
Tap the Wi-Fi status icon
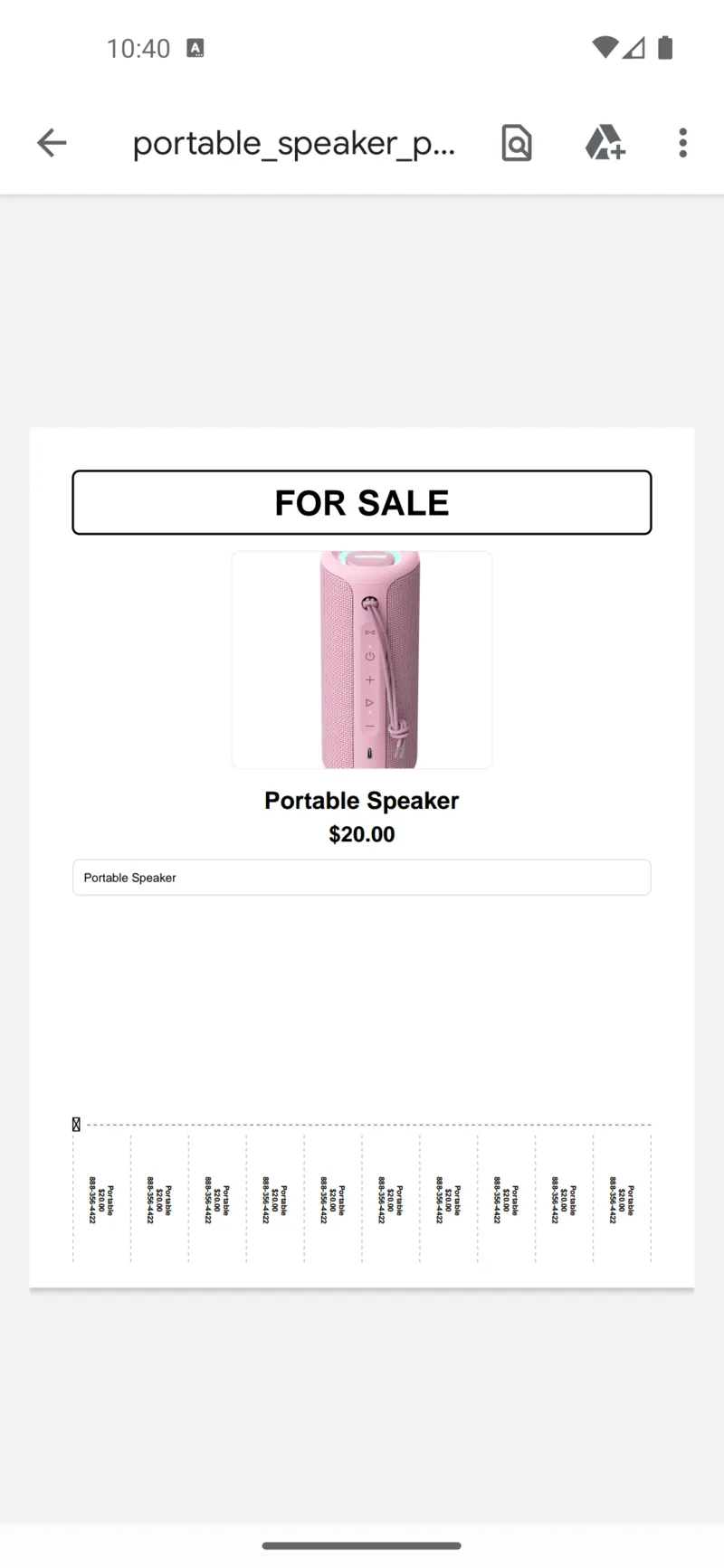[x=604, y=47]
